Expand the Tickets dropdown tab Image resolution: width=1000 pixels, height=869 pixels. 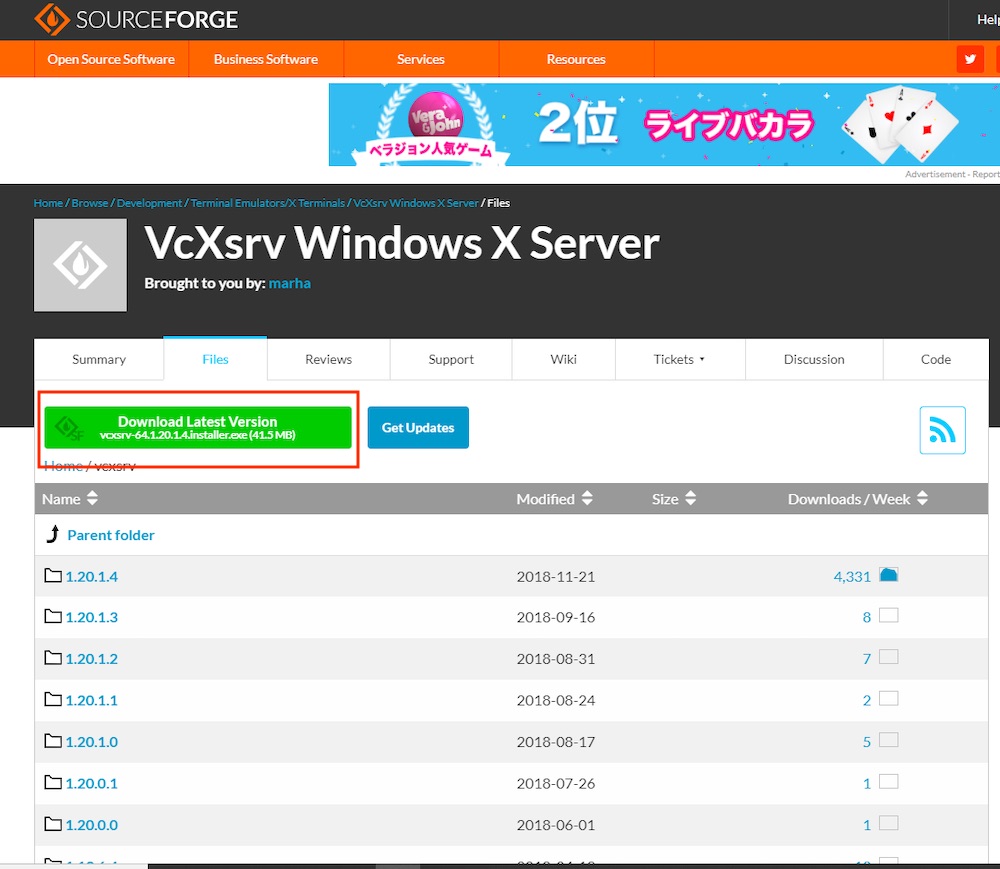(x=680, y=359)
